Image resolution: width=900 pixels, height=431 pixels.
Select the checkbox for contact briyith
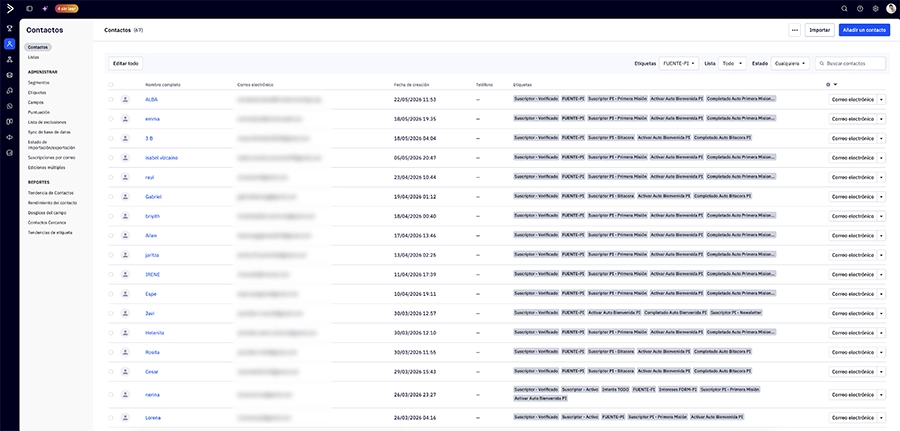tap(111, 216)
